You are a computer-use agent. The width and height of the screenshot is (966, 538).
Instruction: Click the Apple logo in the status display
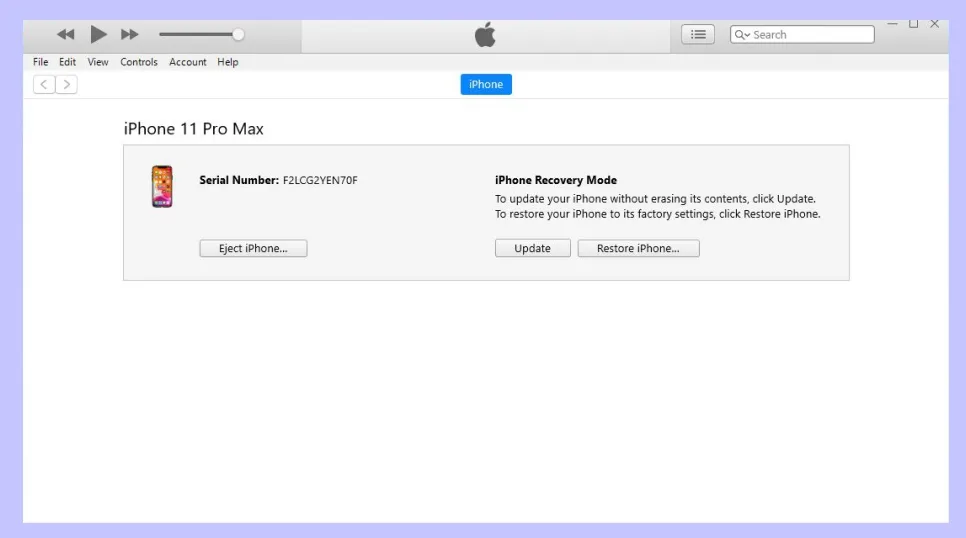(485, 35)
